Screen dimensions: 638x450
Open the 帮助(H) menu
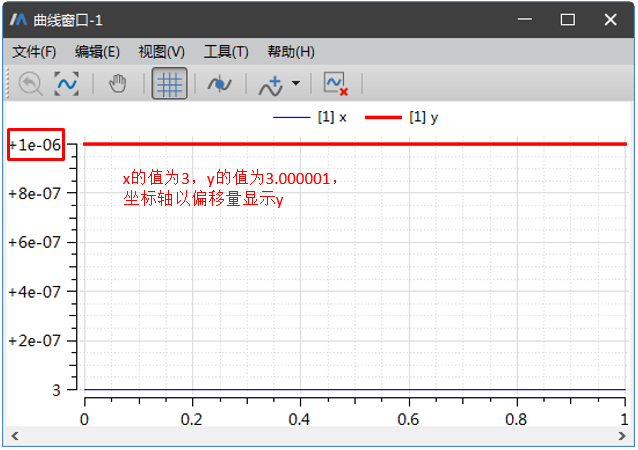click(x=291, y=52)
